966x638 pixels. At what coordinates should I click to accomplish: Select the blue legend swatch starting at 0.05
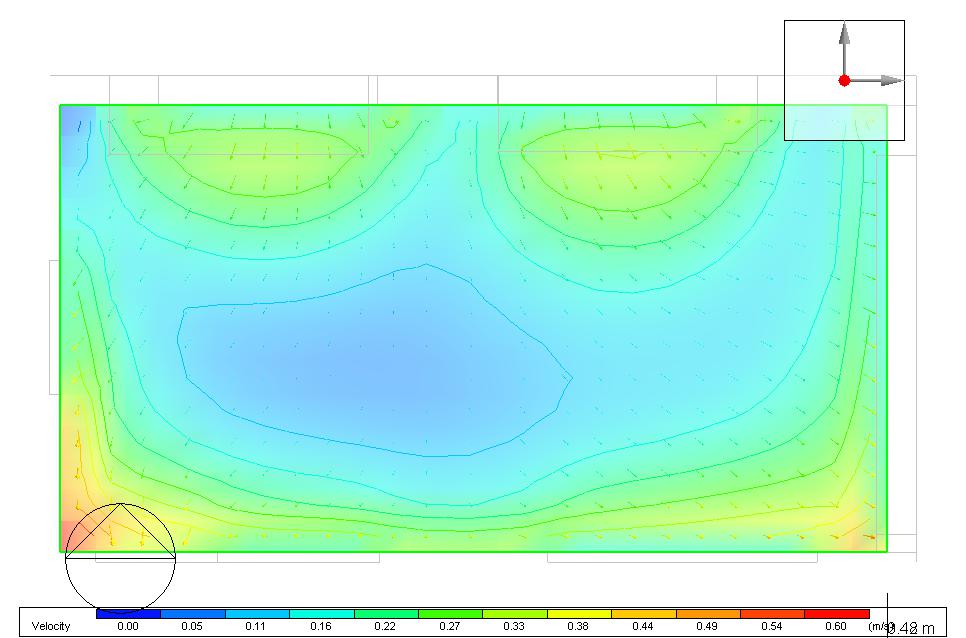pos(193,614)
